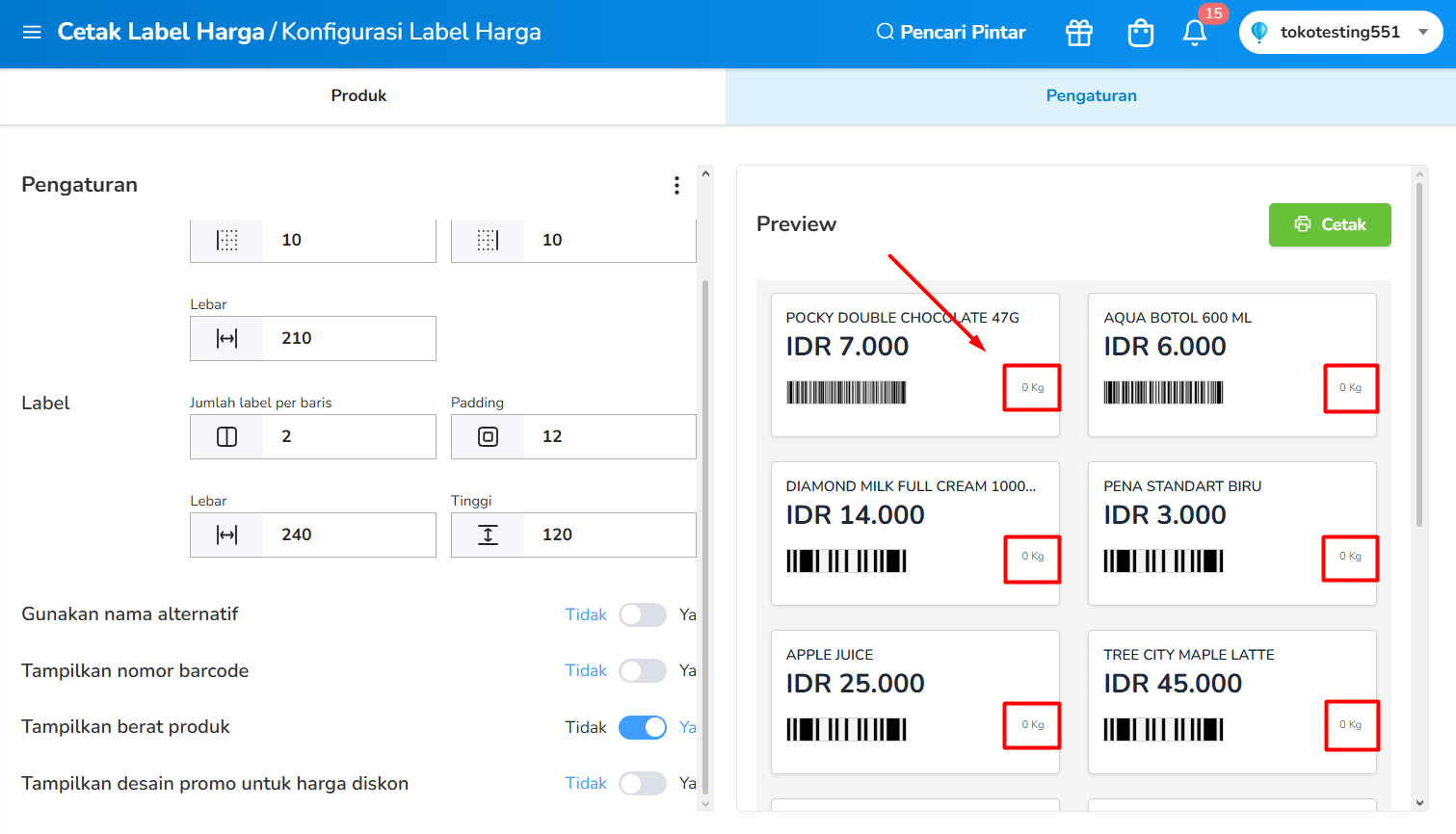Viewport: 1456px width, 834px height.
Task: Open the gift rewards icon
Action: click(x=1079, y=33)
